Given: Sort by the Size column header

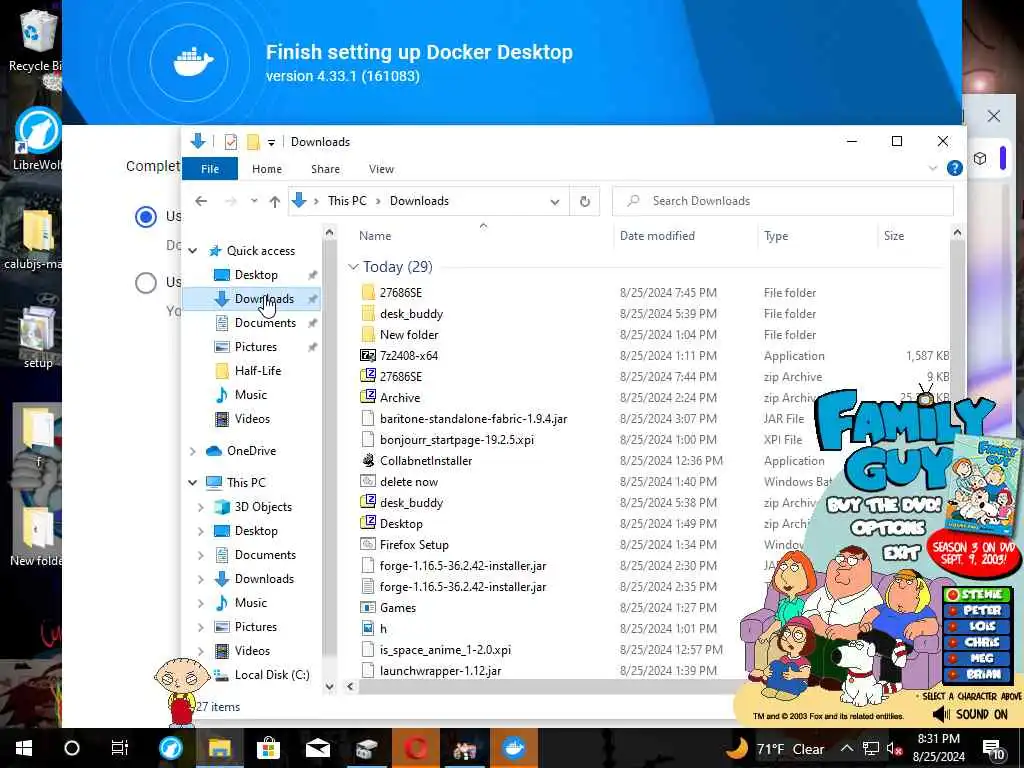Looking at the screenshot, I should click(893, 236).
